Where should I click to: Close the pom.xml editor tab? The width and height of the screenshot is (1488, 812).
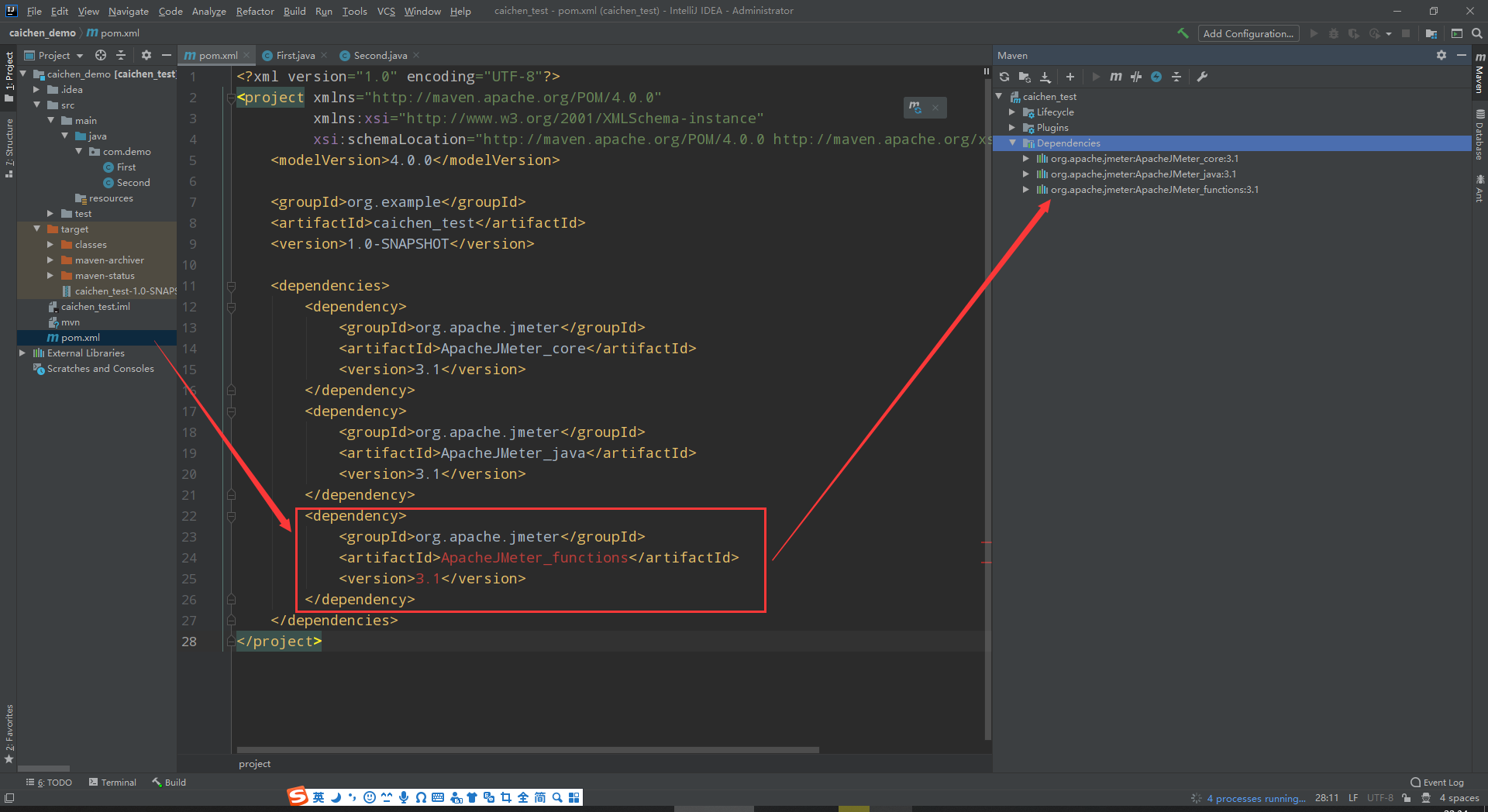tap(246, 55)
